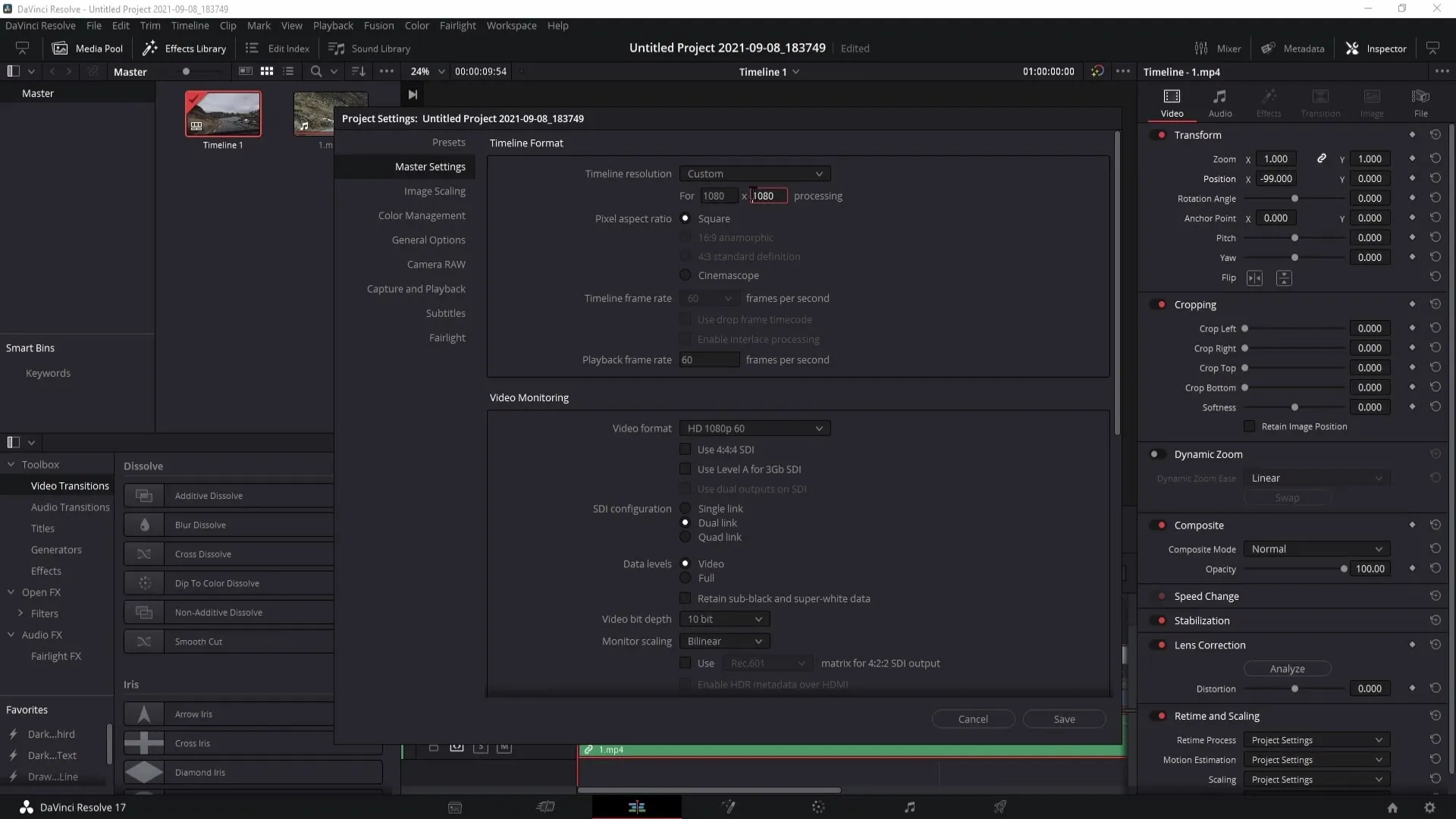Viewport: 1456px width, 819px height.
Task: Click the Analyze lens correction button
Action: 1287,669
